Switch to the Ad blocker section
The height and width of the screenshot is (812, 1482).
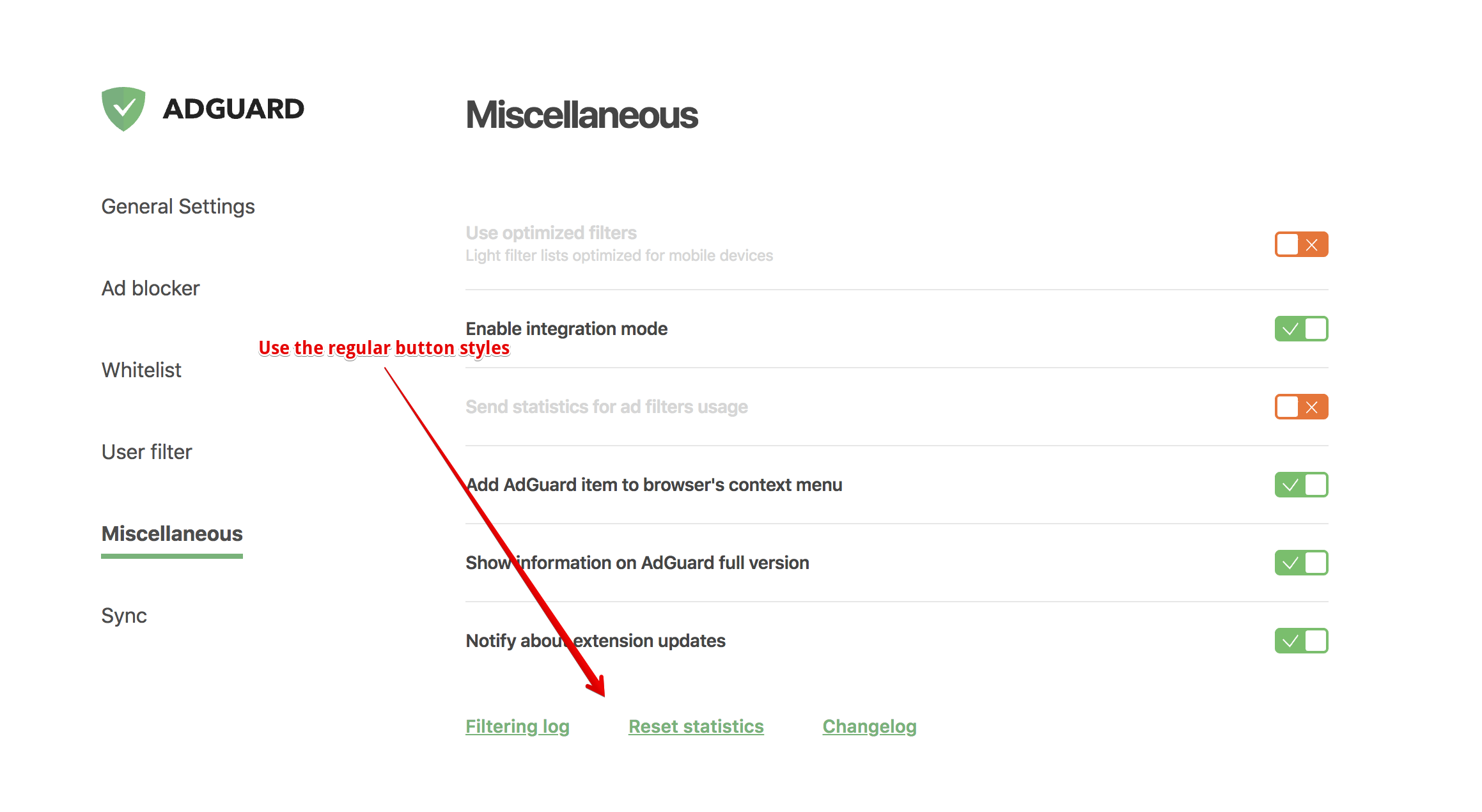click(x=150, y=288)
